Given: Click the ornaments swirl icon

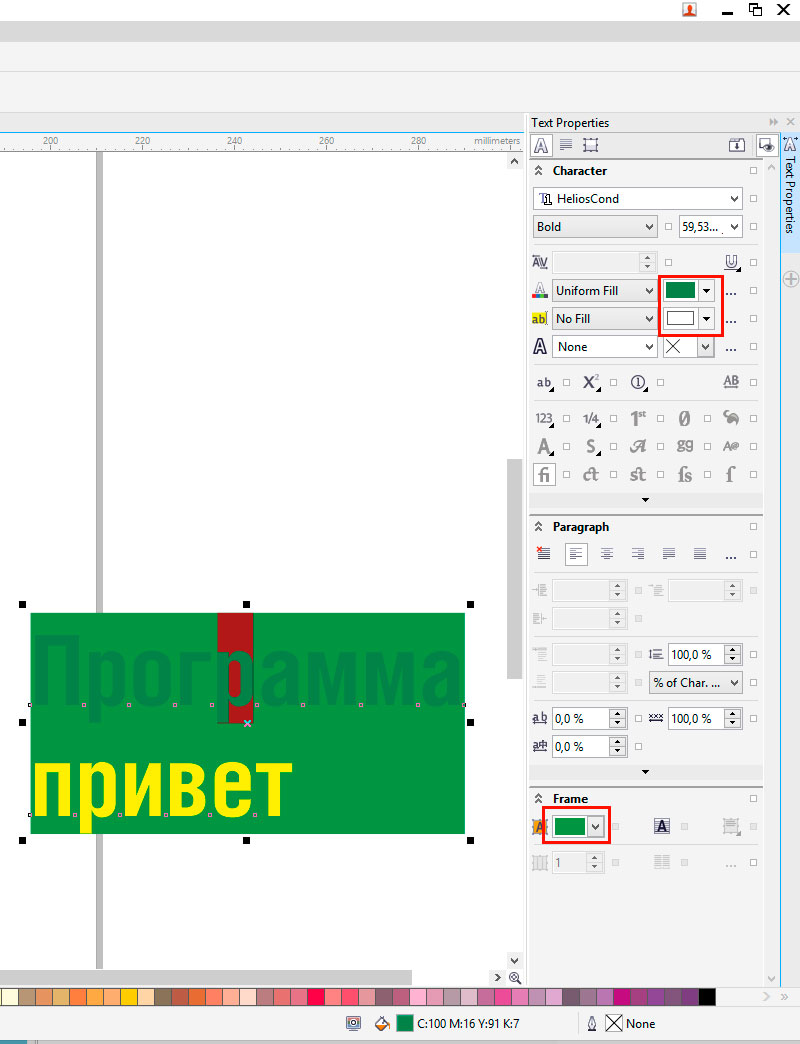Looking at the screenshot, I should coord(731,418).
